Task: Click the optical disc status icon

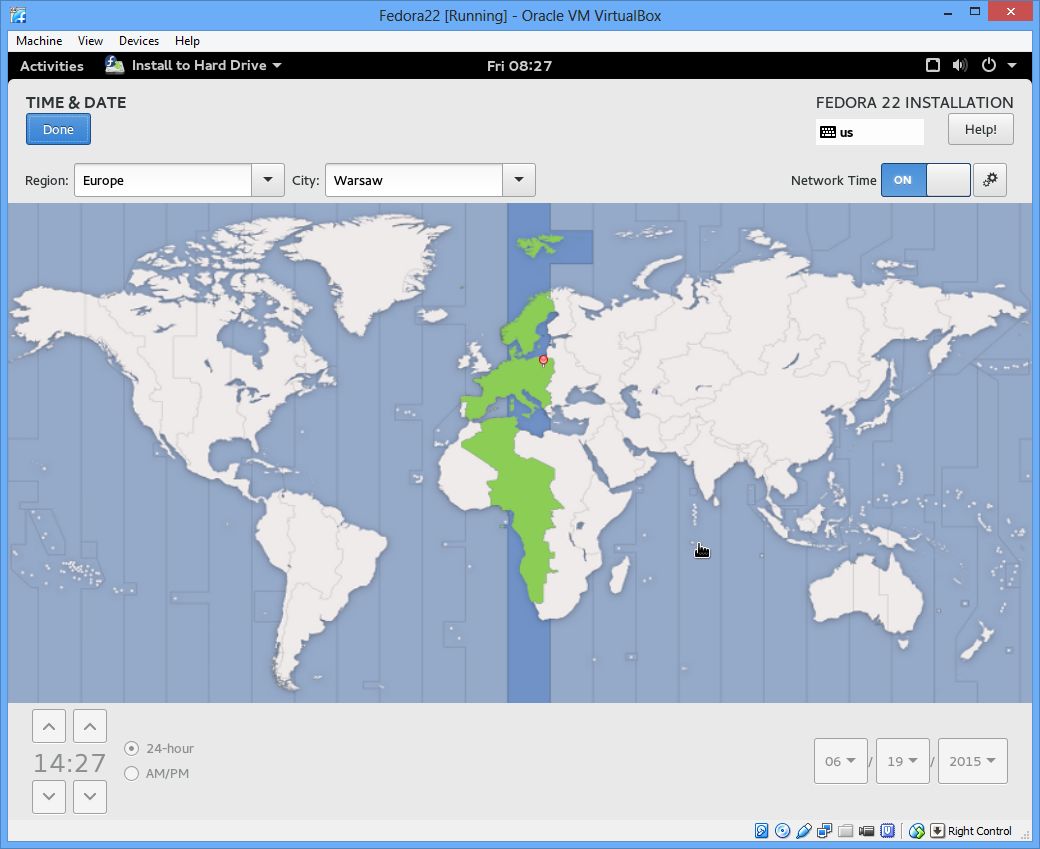Action: pyautogui.click(x=782, y=830)
